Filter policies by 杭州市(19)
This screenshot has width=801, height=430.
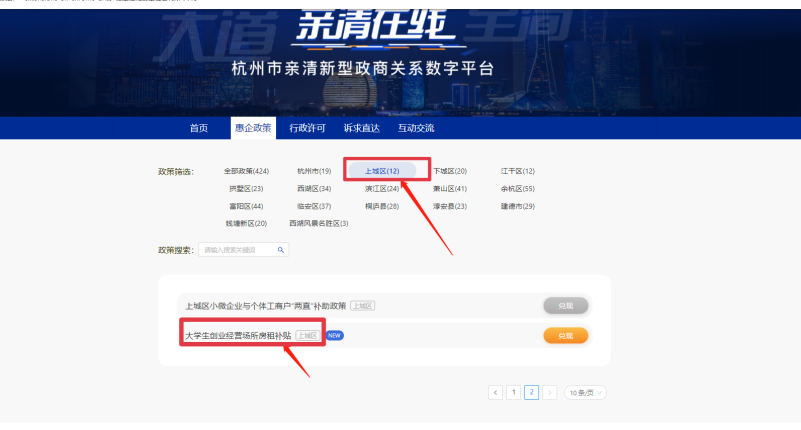click(x=314, y=171)
